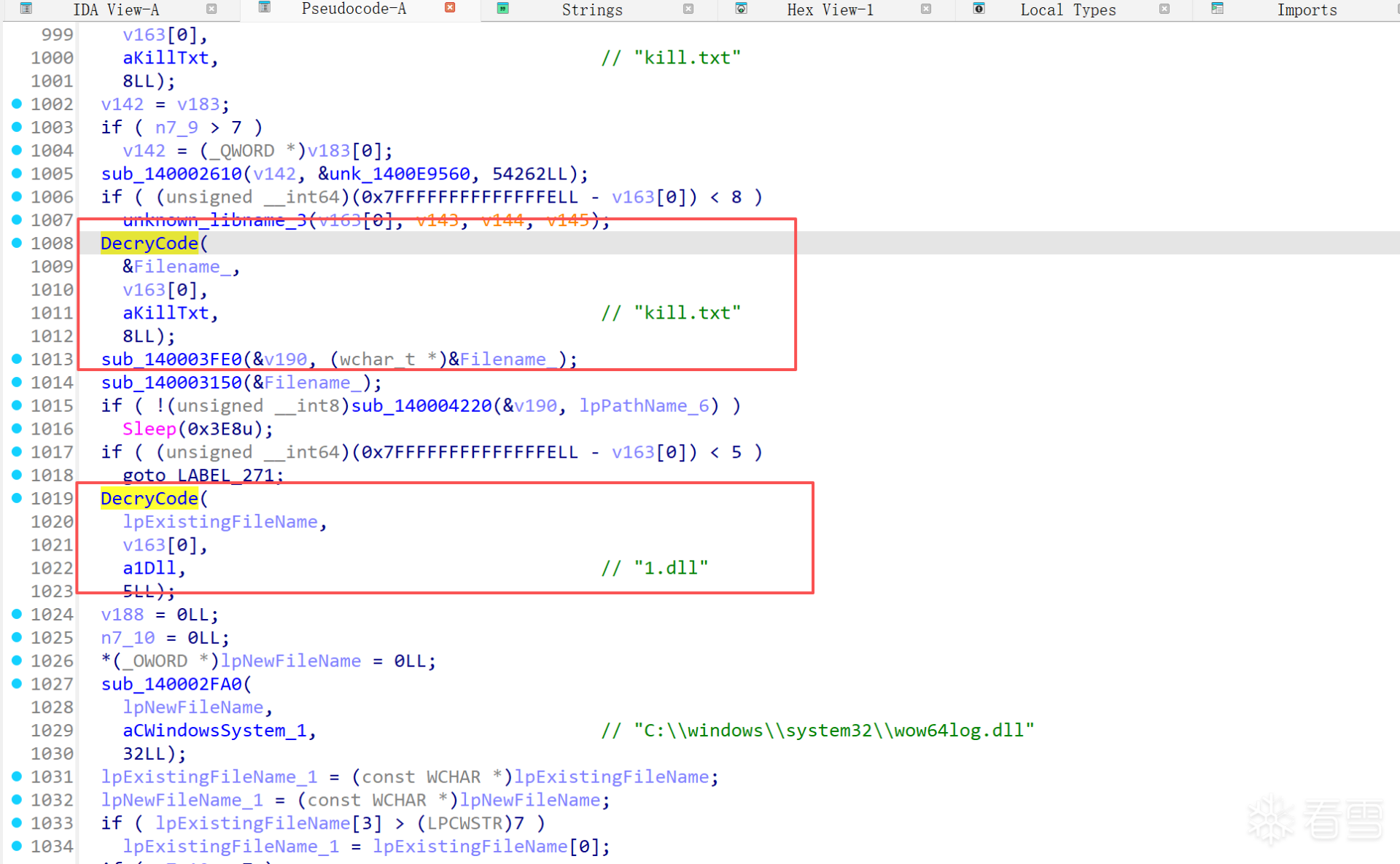Close the Strings tab

688,9
